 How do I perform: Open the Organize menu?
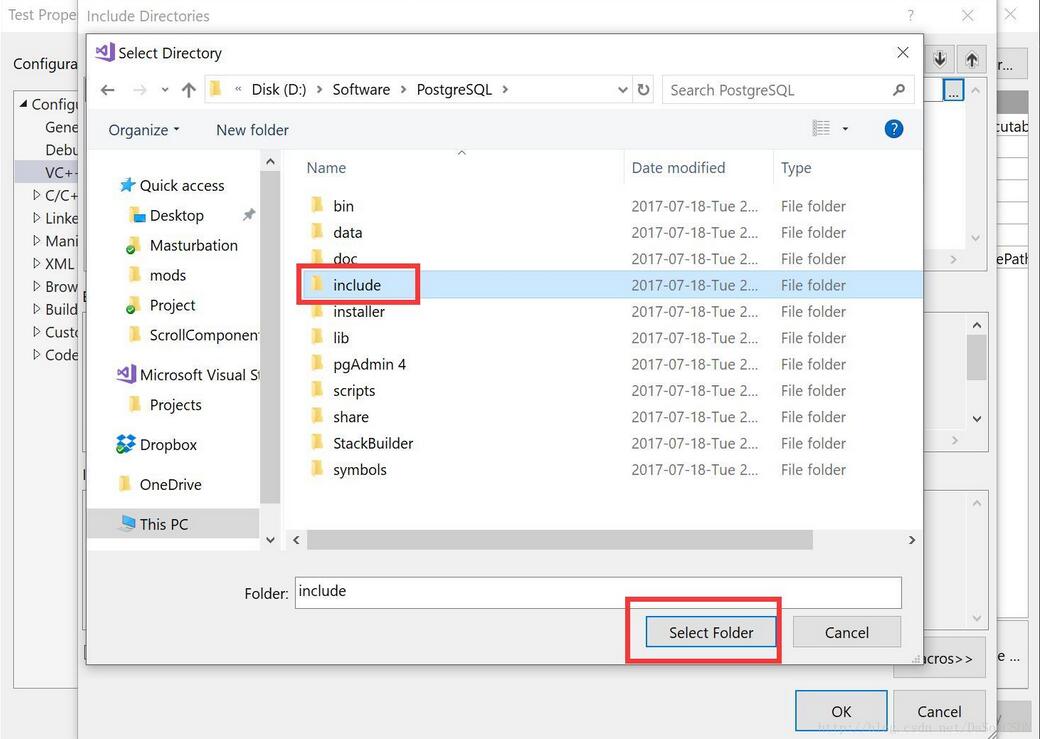point(143,130)
